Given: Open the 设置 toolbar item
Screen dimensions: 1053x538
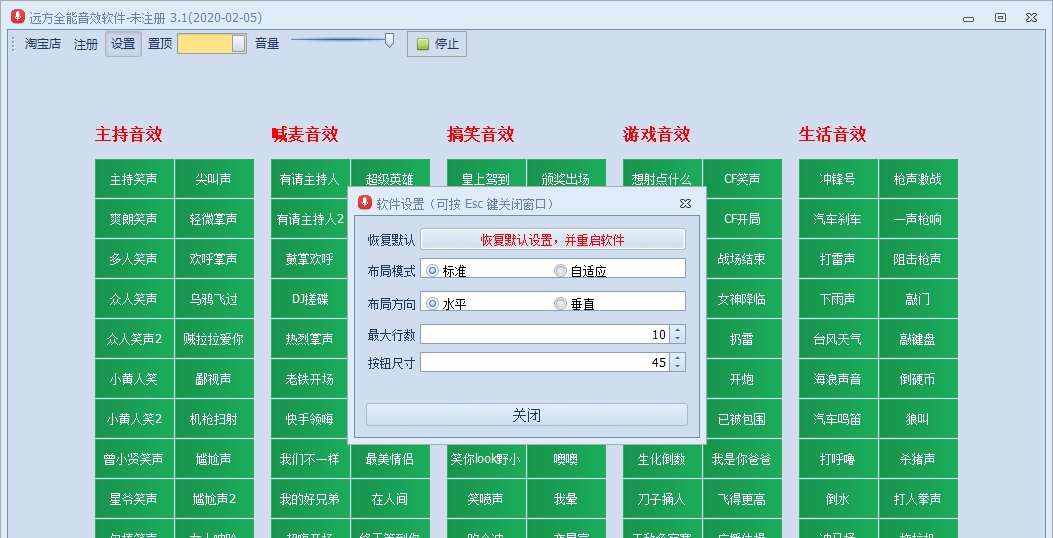Looking at the screenshot, I should point(124,44).
